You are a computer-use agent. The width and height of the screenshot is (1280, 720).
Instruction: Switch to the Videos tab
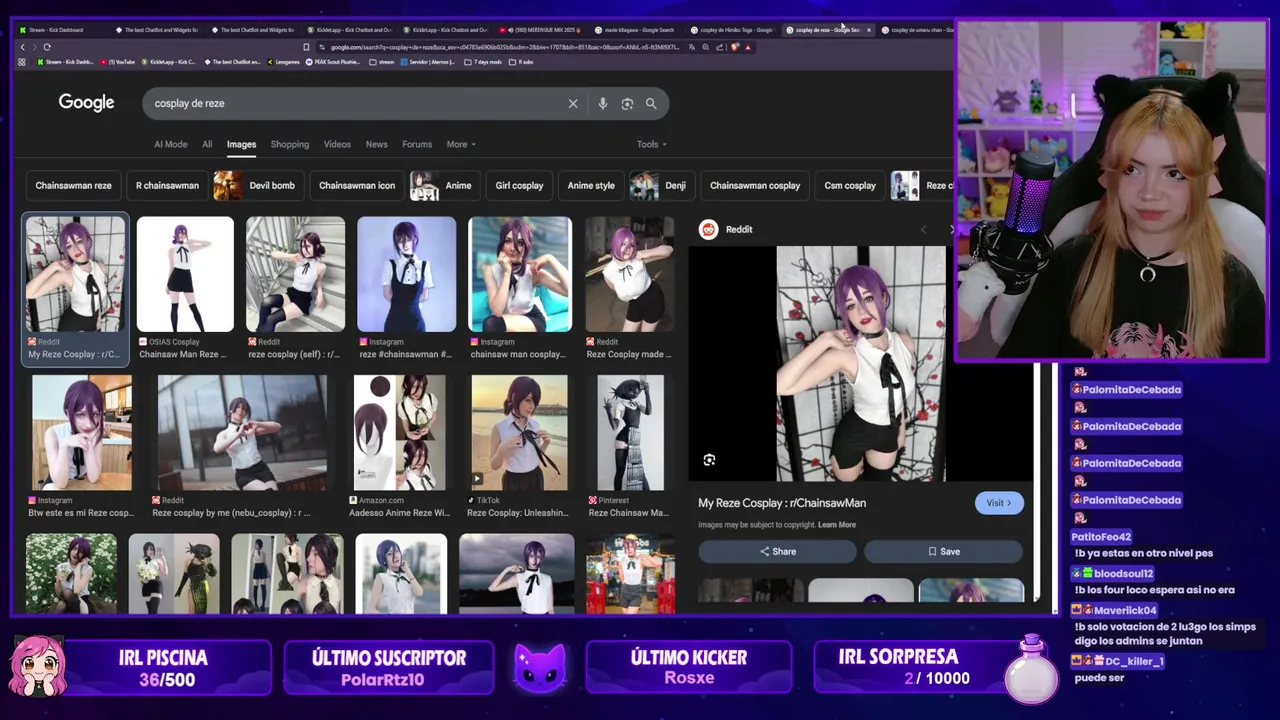pyautogui.click(x=337, y=144)
